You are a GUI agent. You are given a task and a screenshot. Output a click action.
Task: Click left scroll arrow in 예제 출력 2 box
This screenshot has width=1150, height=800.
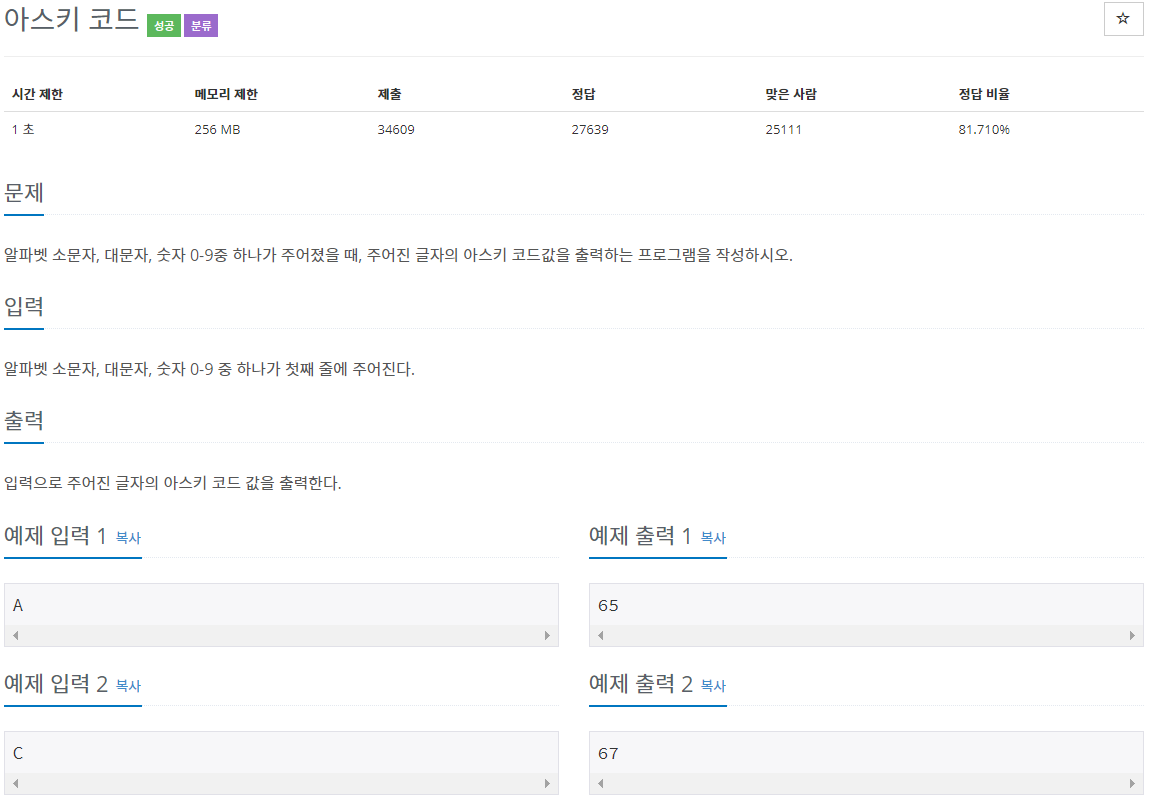point(601,784)
